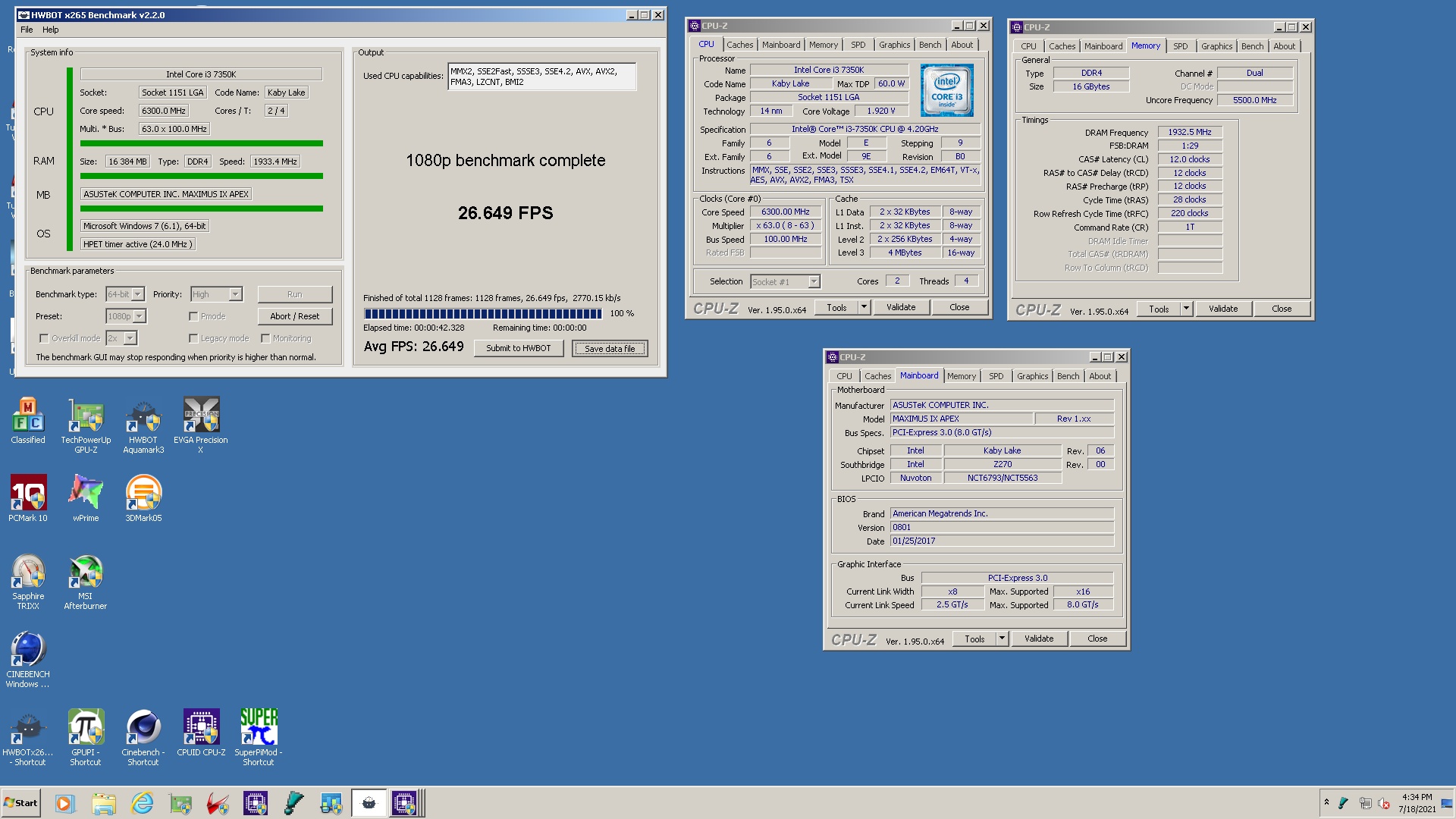This screenshot has height=819, width=1456.
Task: Switch to SPD tab in CPU-Z Memory window
Action: tap(1180, 46)
